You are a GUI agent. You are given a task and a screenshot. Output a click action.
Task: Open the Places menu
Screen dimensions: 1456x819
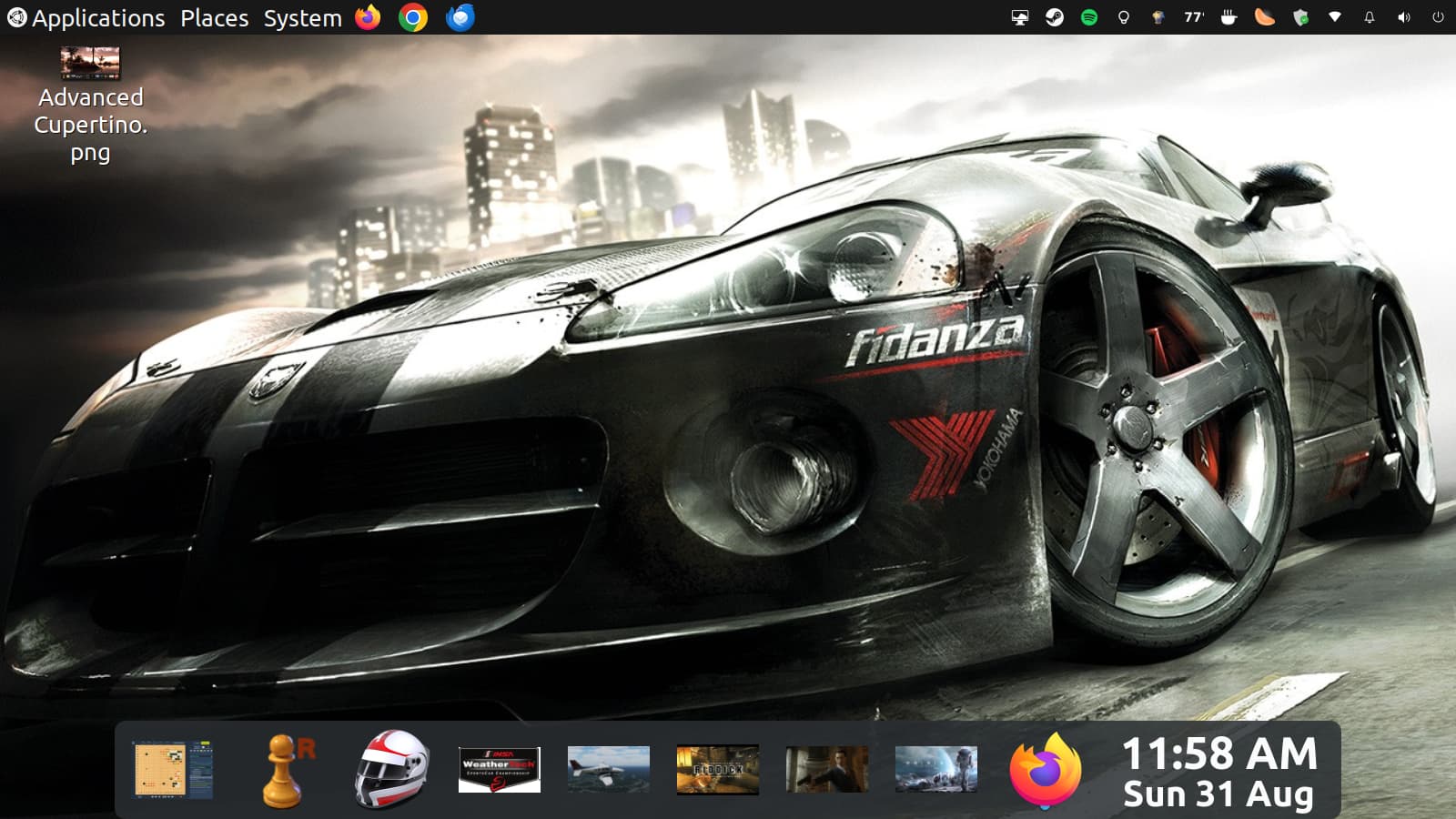[214, 18]
